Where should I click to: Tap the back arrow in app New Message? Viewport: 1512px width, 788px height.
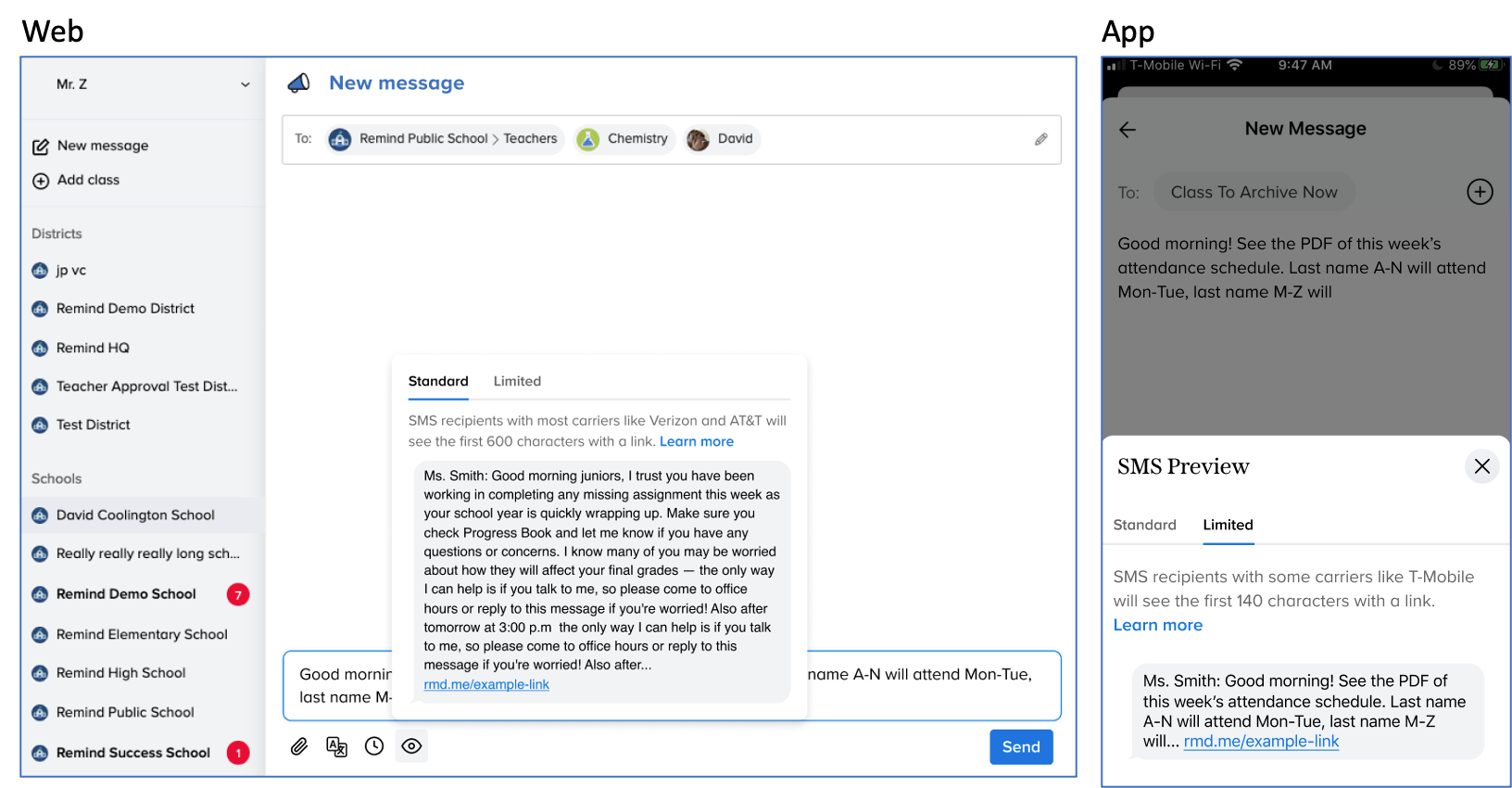pyautogui.click(x=1128, y=131)
